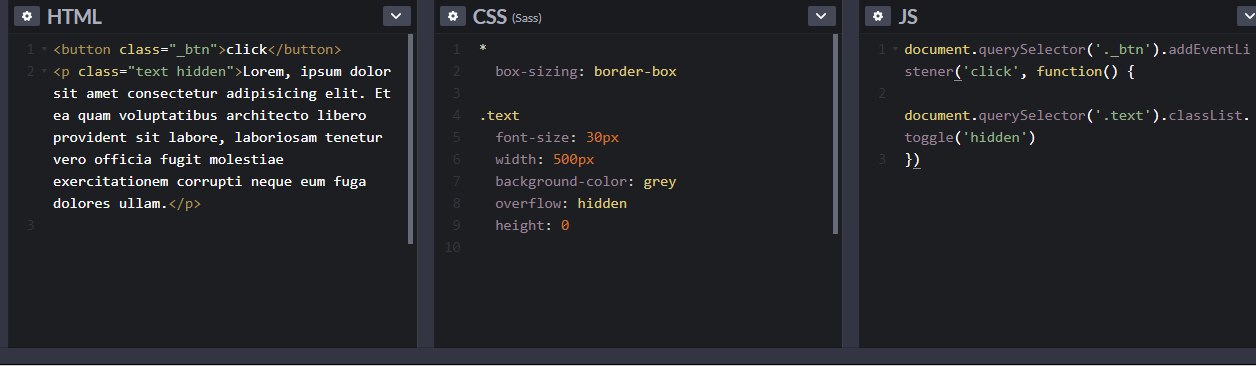This screenshot has height=371, width=1256.
Task: Select the JS panel title
Action: 908,17
